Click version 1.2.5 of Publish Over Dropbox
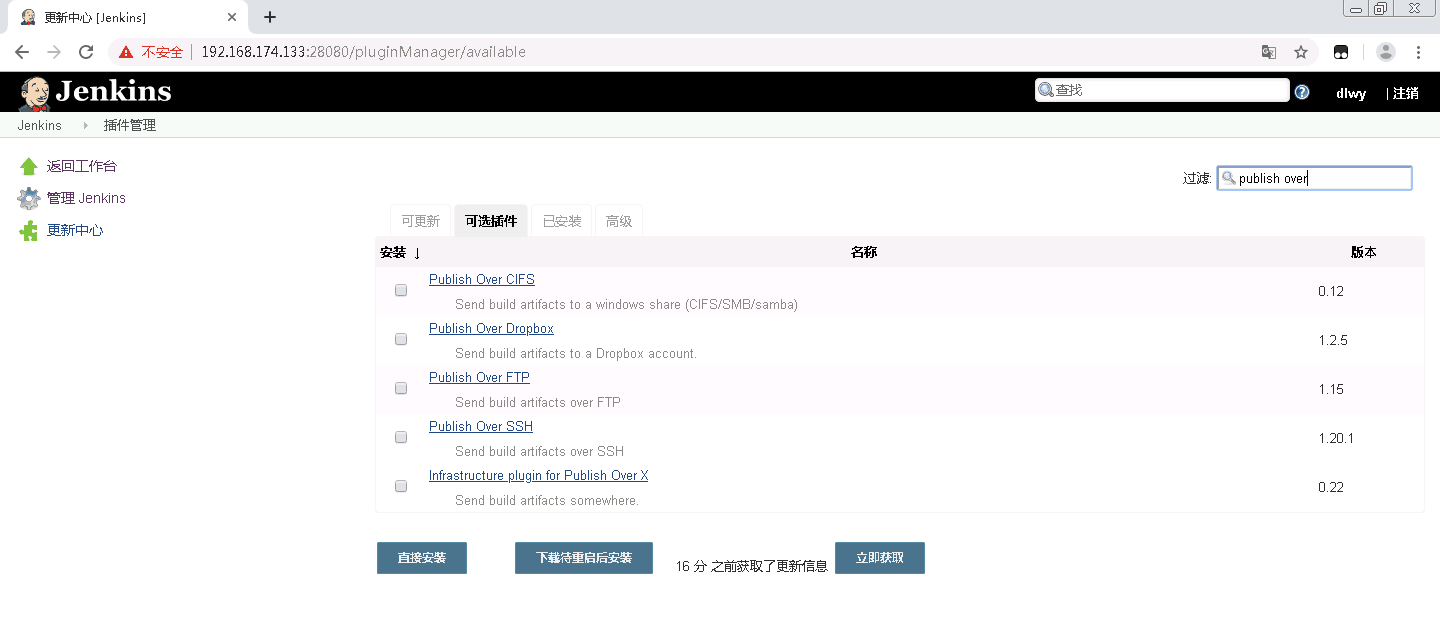Viewport: 1440px width, 639px height. coord(1333,340)
